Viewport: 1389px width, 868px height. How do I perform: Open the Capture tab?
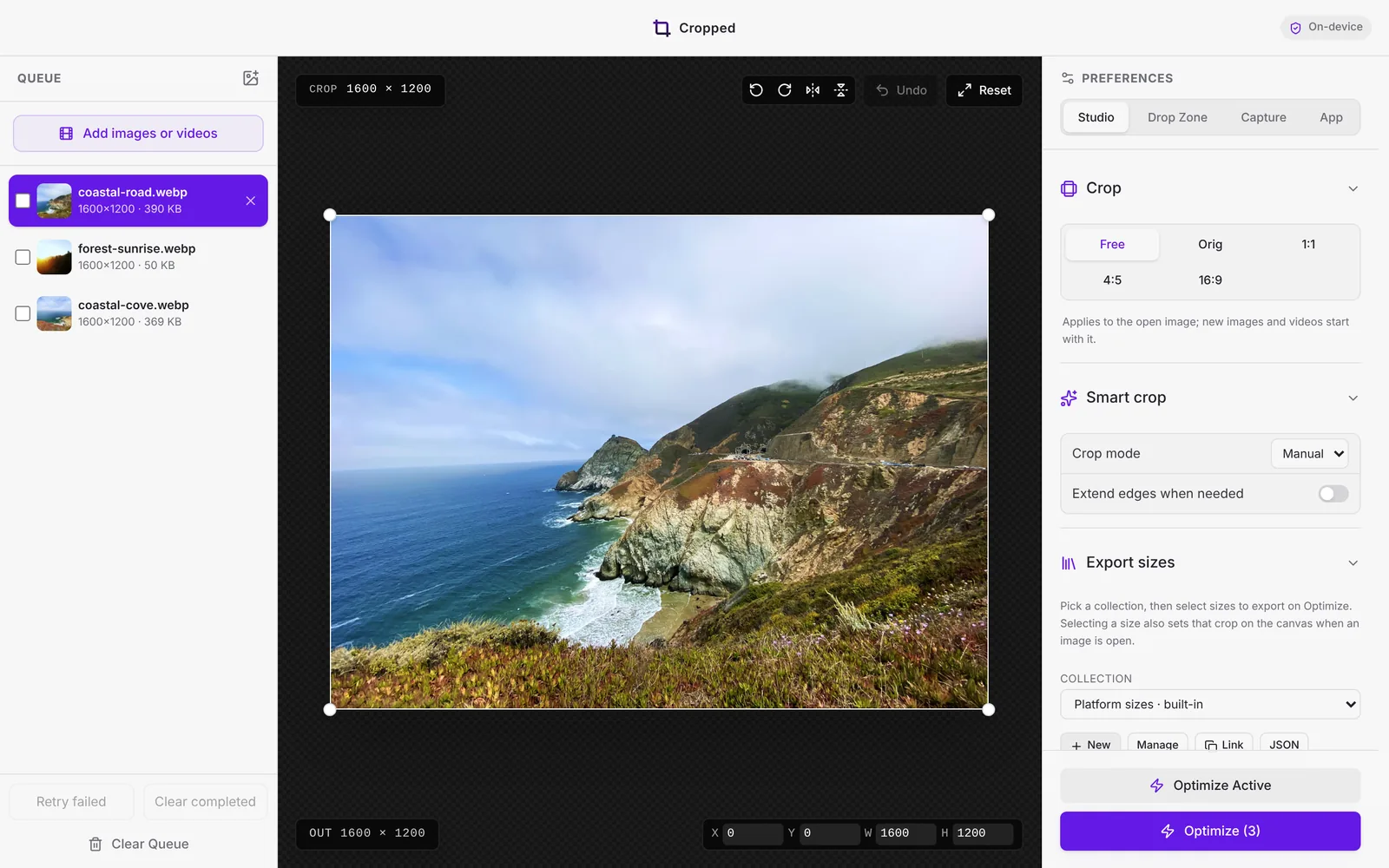click(1263, 117)
